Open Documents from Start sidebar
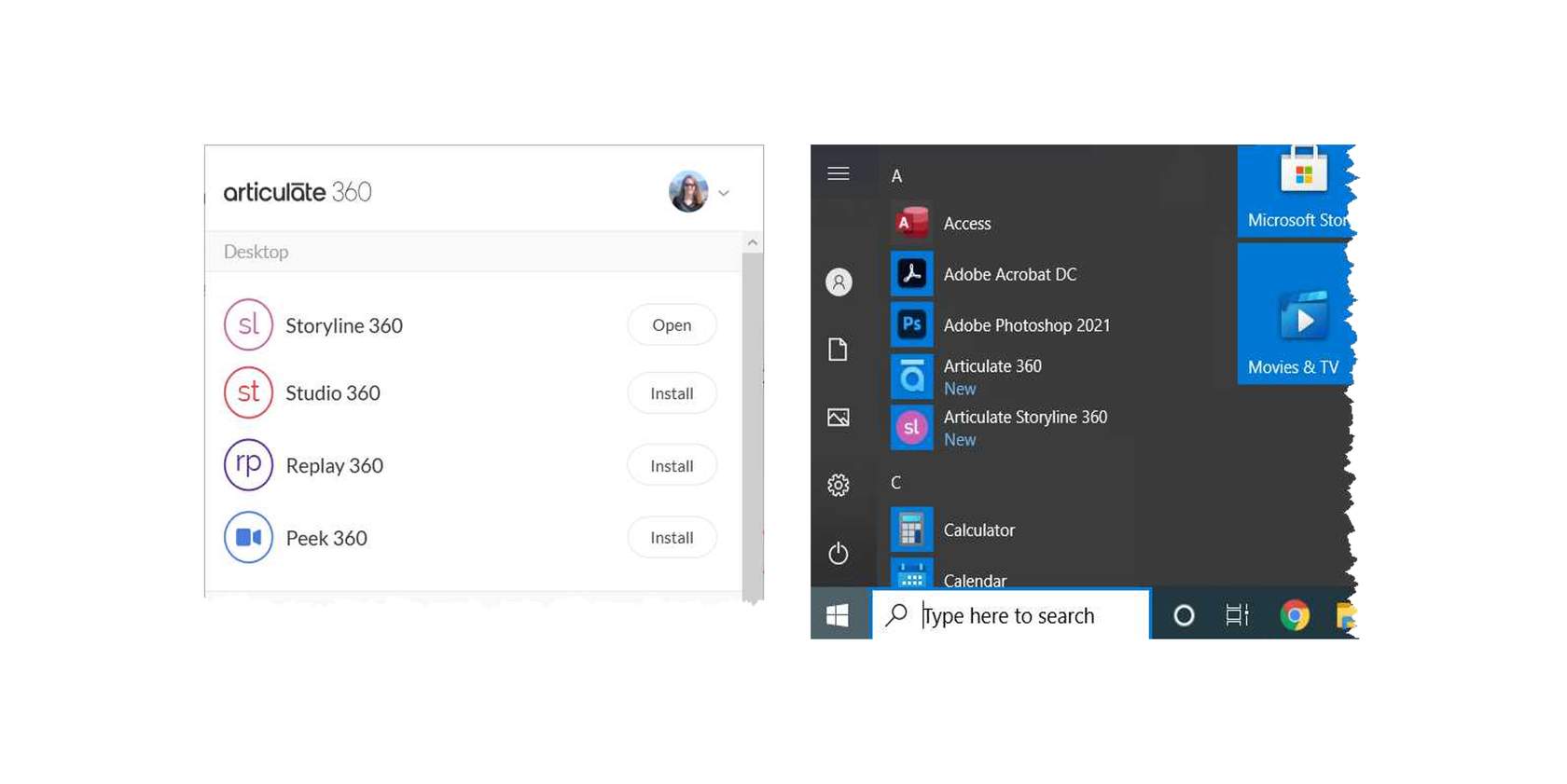 click(x=839, y=350)
